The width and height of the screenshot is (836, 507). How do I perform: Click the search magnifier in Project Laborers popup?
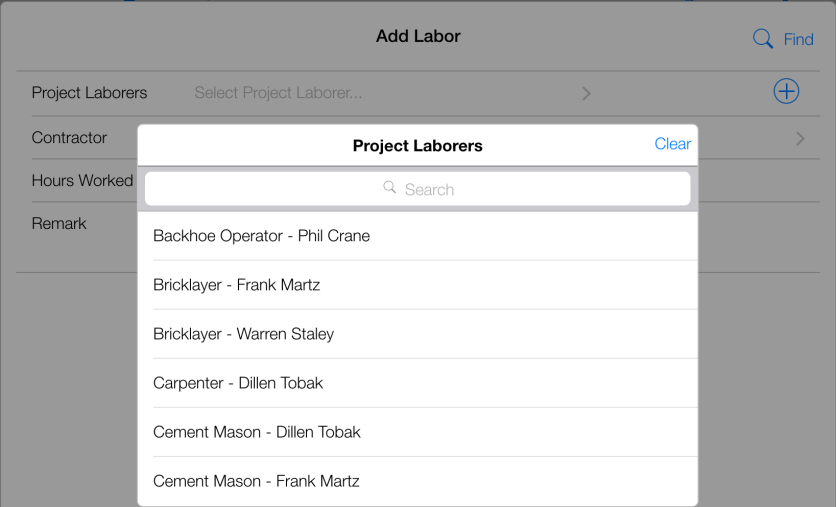click(x=390, y=188)
